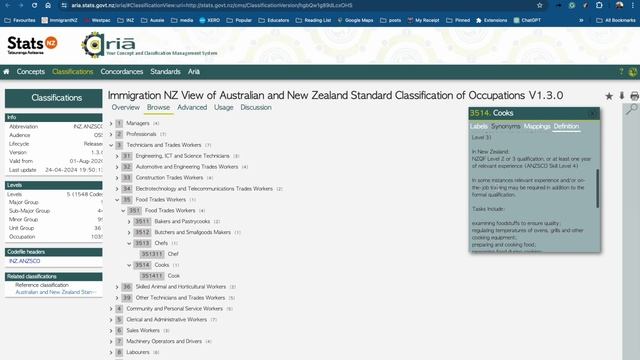The width and height of the screenshot is (640, 360).
Task: Show hidden bookmarks with the double chevron
Action: click(581, 20)
